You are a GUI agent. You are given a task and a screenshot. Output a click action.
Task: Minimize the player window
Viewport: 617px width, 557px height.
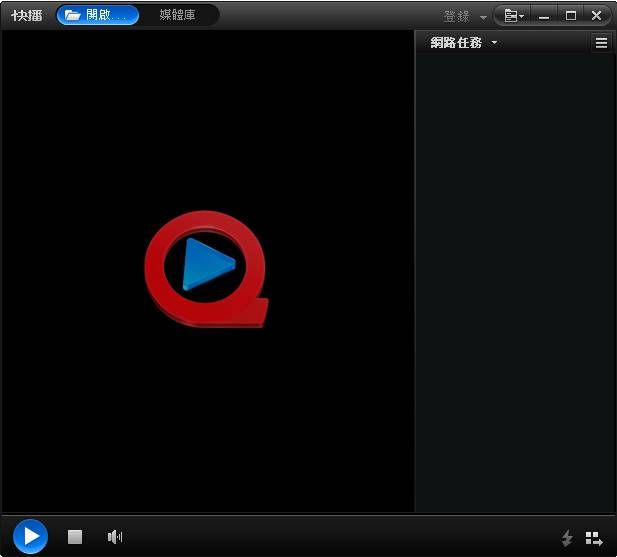coord(545,16)
